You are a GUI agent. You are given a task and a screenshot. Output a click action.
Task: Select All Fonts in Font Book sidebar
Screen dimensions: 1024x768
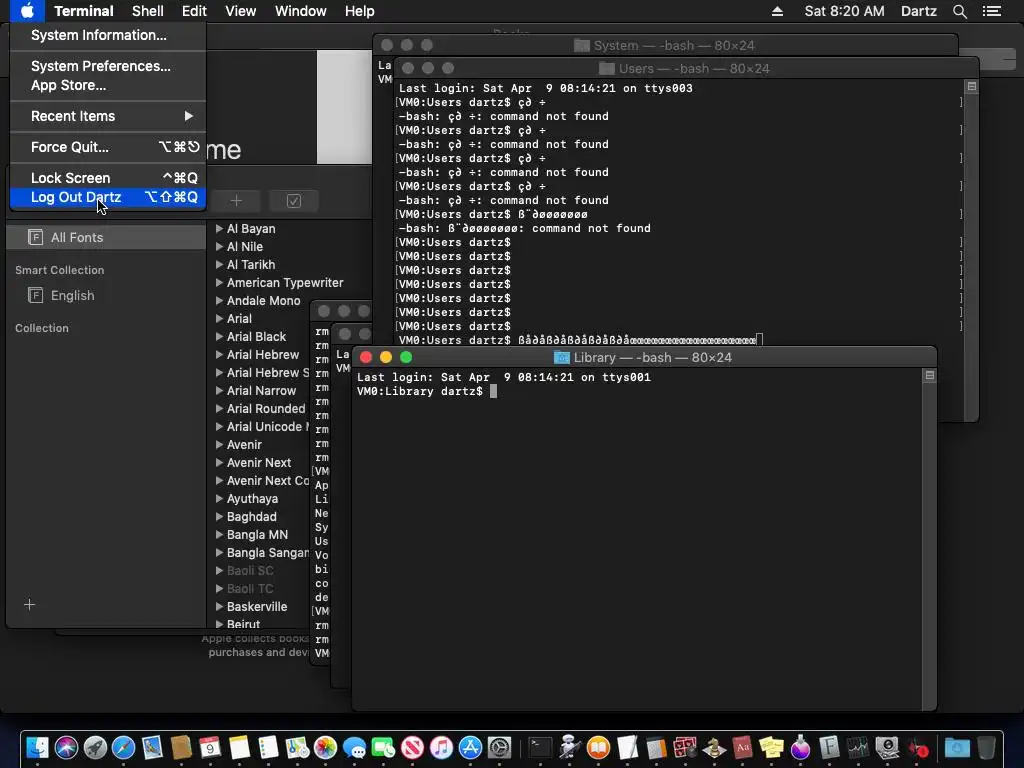(x=106, y=237)
